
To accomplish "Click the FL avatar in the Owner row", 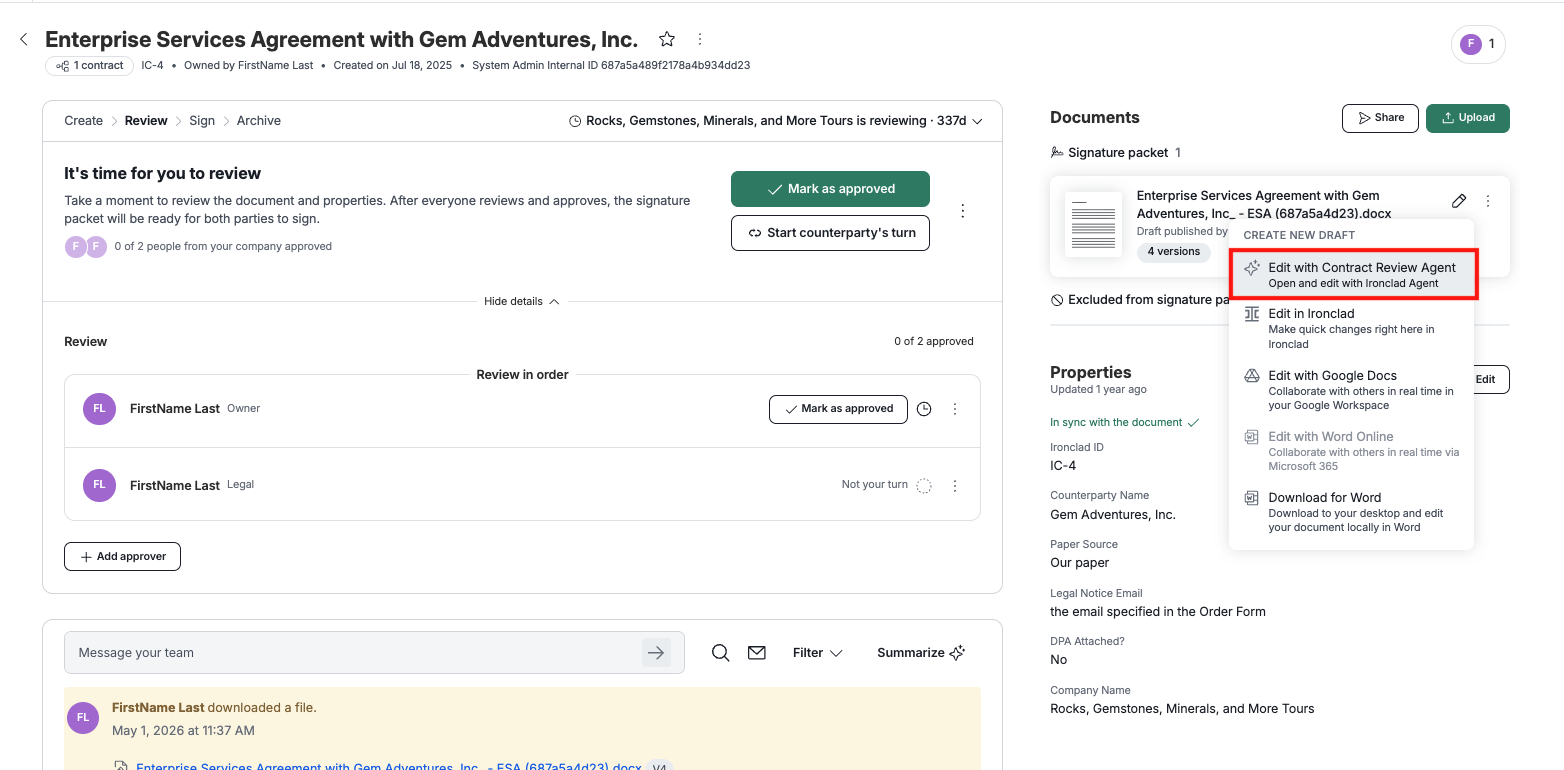I will (99, 409).
